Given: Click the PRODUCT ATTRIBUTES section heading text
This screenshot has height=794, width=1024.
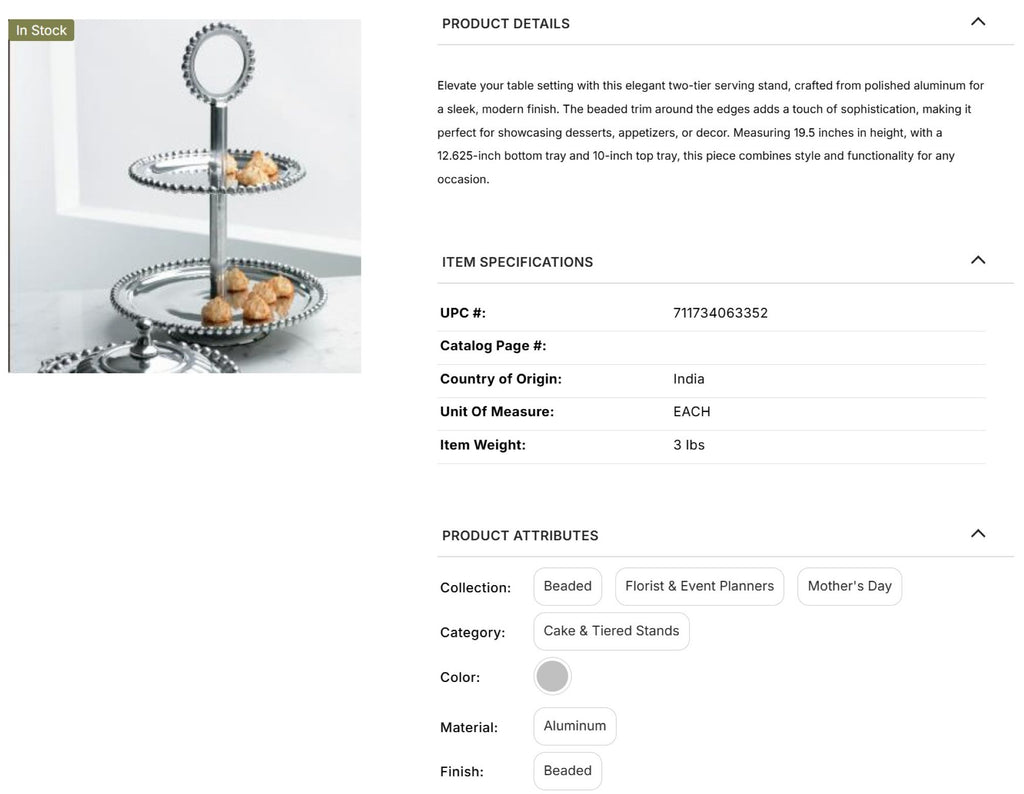Looking at the screenshot, I should 520,536.
